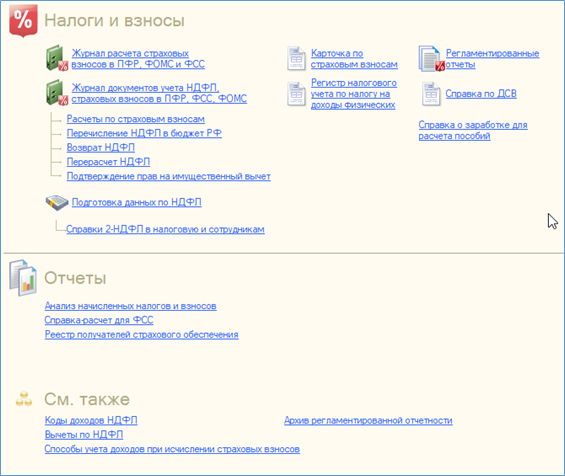
Task: Click the document icon beside Карточка по страховым взносам
Action: pos(296,58)
